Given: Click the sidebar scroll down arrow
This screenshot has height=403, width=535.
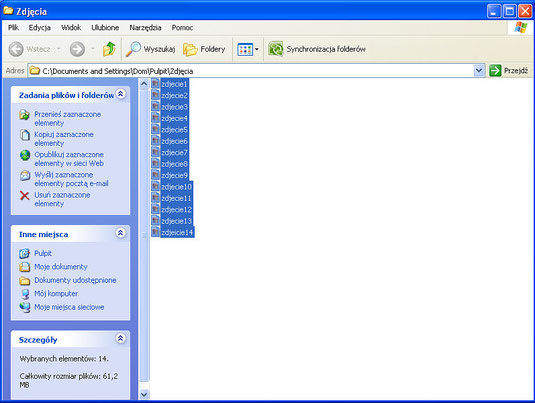Looking at the screenshot, I should [144, 394].
